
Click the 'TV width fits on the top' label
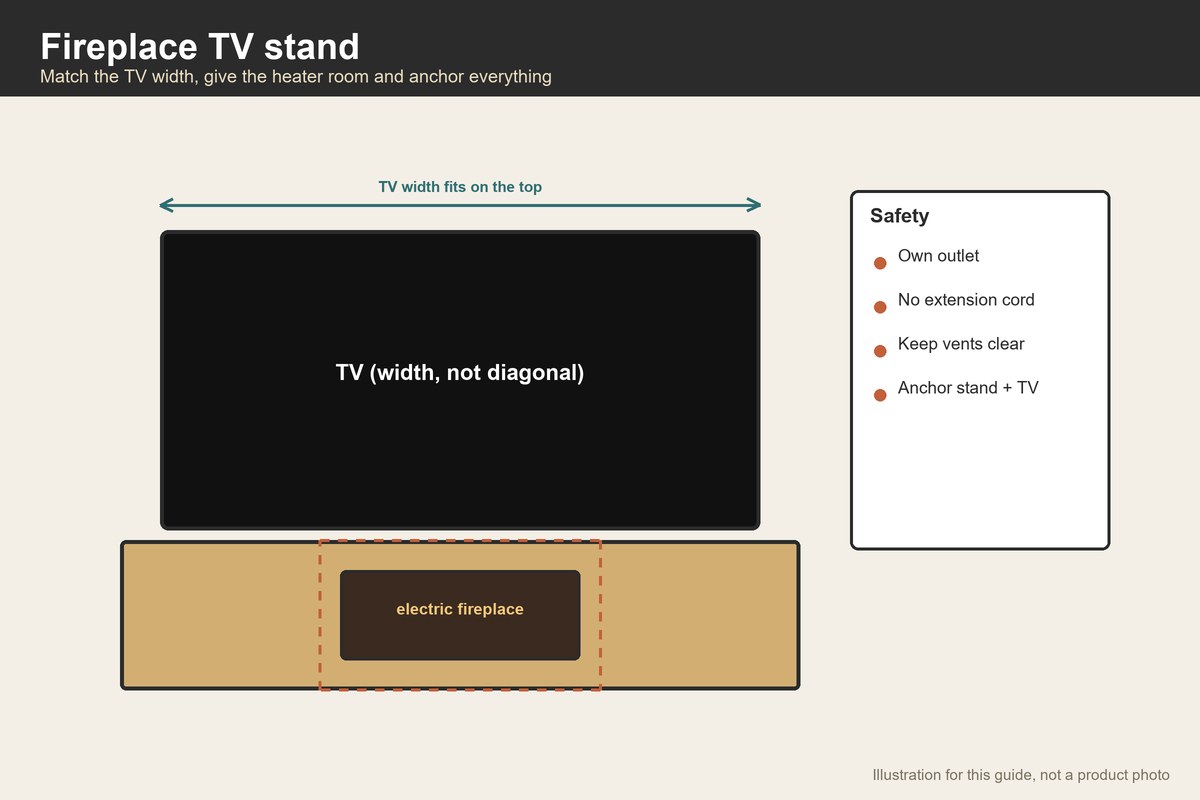(x=460, y=187)
